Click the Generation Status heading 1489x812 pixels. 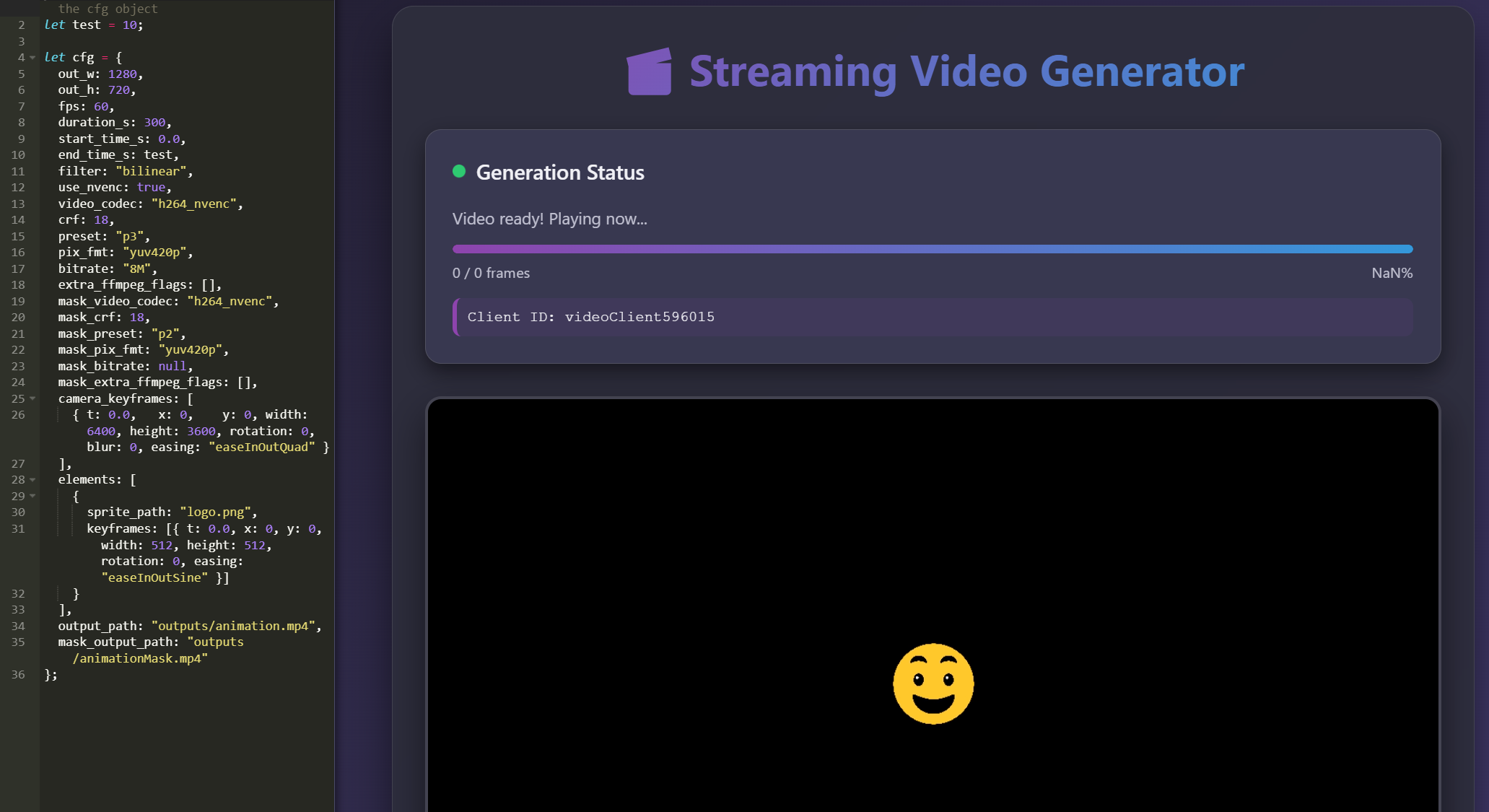pos(560,173)
